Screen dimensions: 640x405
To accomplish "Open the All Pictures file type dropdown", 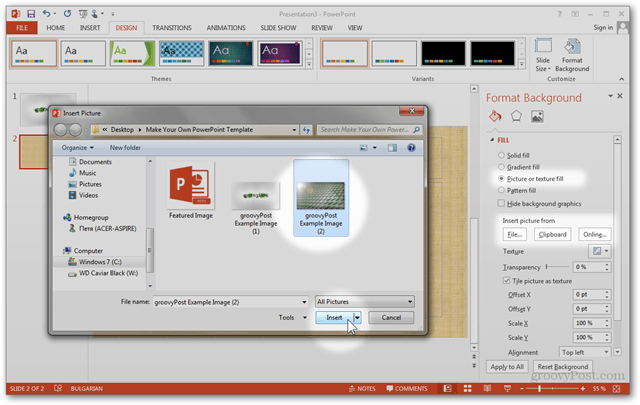I will [x=364, y=302].
